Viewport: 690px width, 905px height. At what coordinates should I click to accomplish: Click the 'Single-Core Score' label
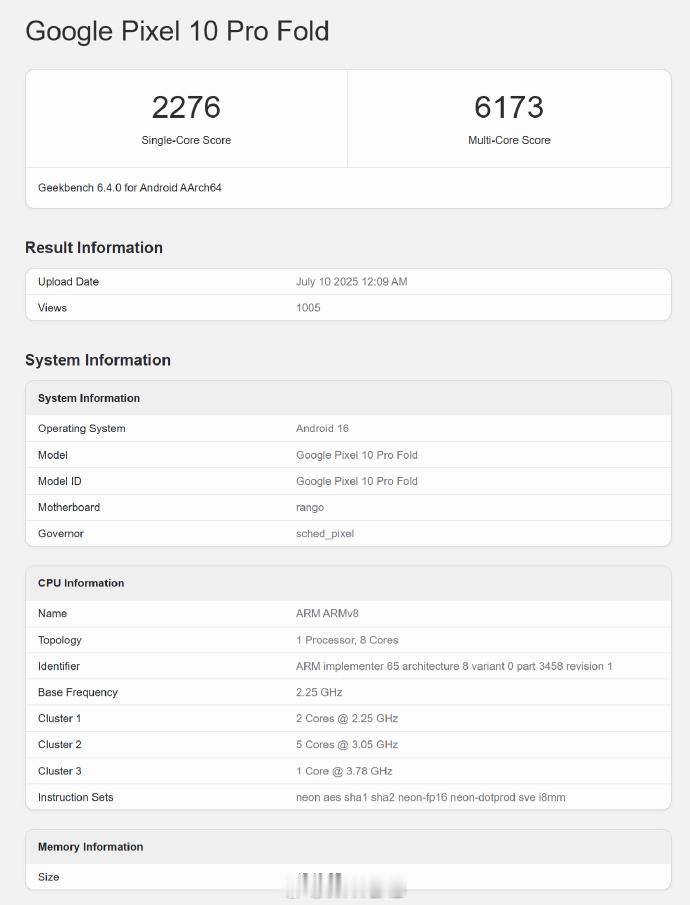tap(186, 140)
